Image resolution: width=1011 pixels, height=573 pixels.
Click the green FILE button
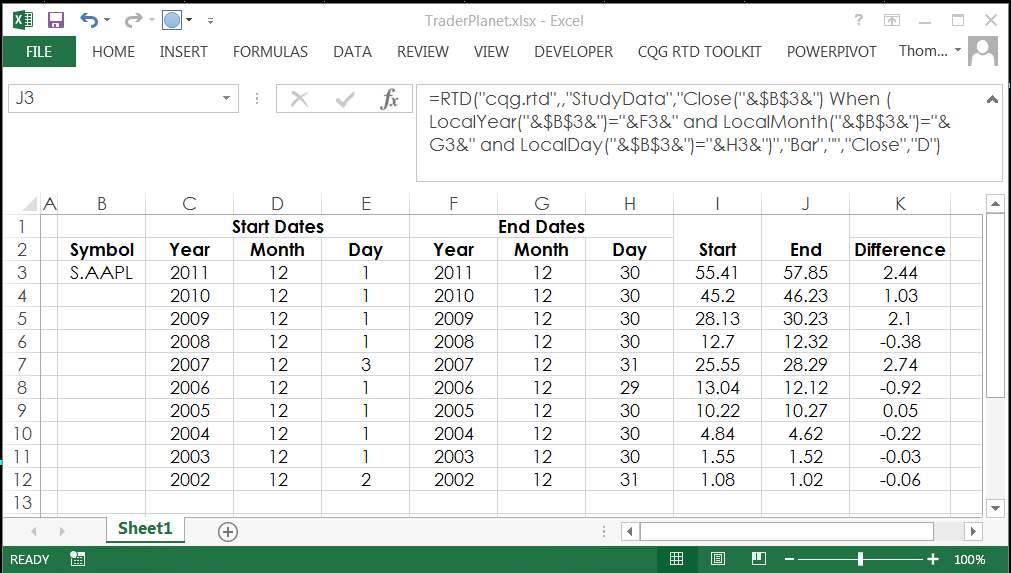[x=39, y=52]
